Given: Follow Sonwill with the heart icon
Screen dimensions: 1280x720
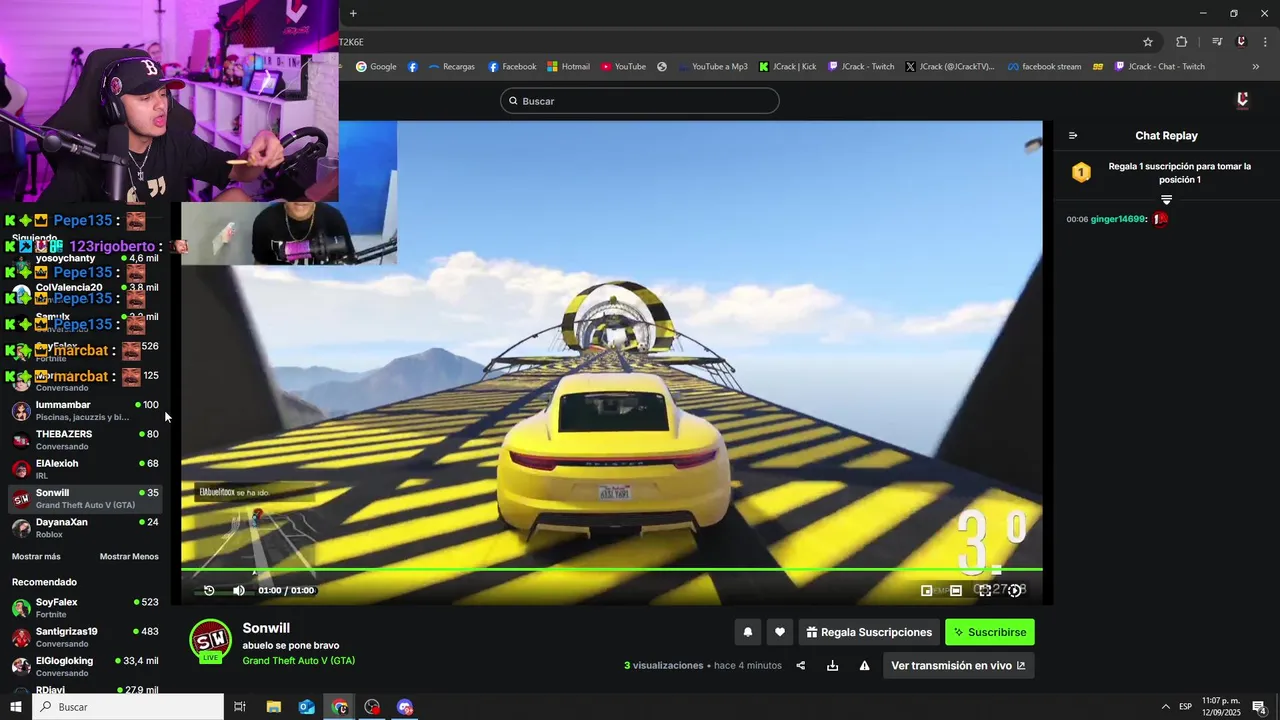Looking at the screenshot, I should [780, 632].
